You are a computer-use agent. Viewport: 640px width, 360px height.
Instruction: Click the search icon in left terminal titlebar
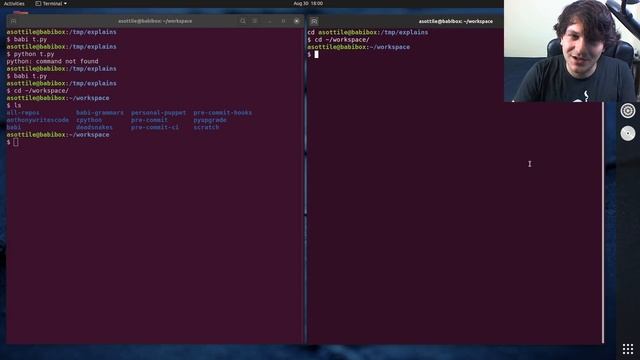tap(243, 21)
